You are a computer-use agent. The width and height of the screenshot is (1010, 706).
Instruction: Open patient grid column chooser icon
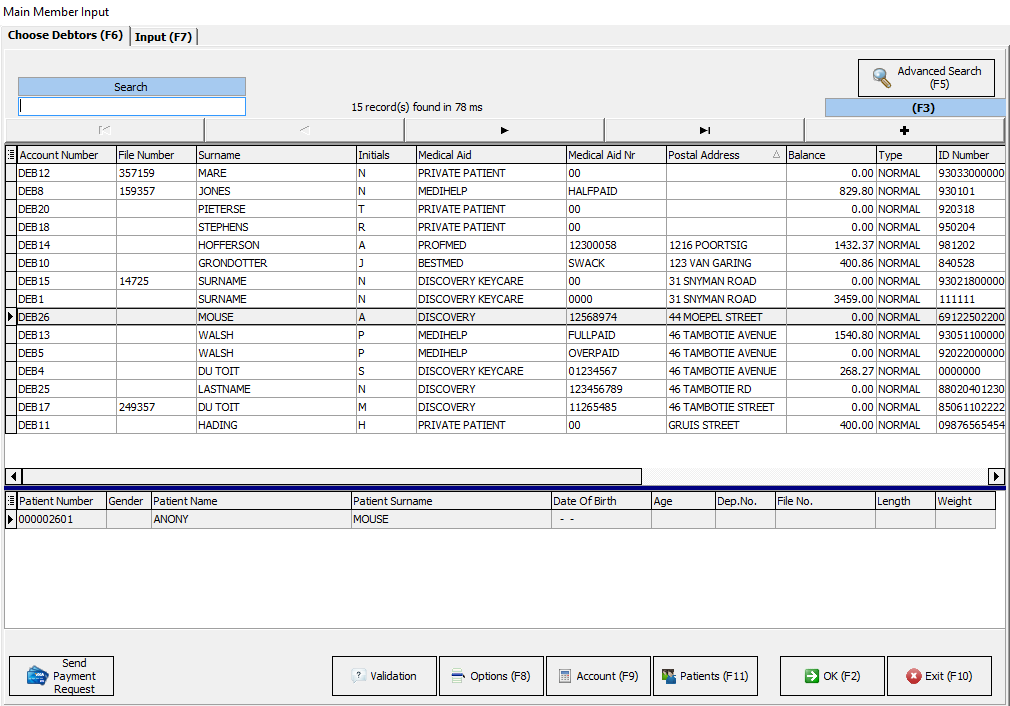(x=11, y=501)
